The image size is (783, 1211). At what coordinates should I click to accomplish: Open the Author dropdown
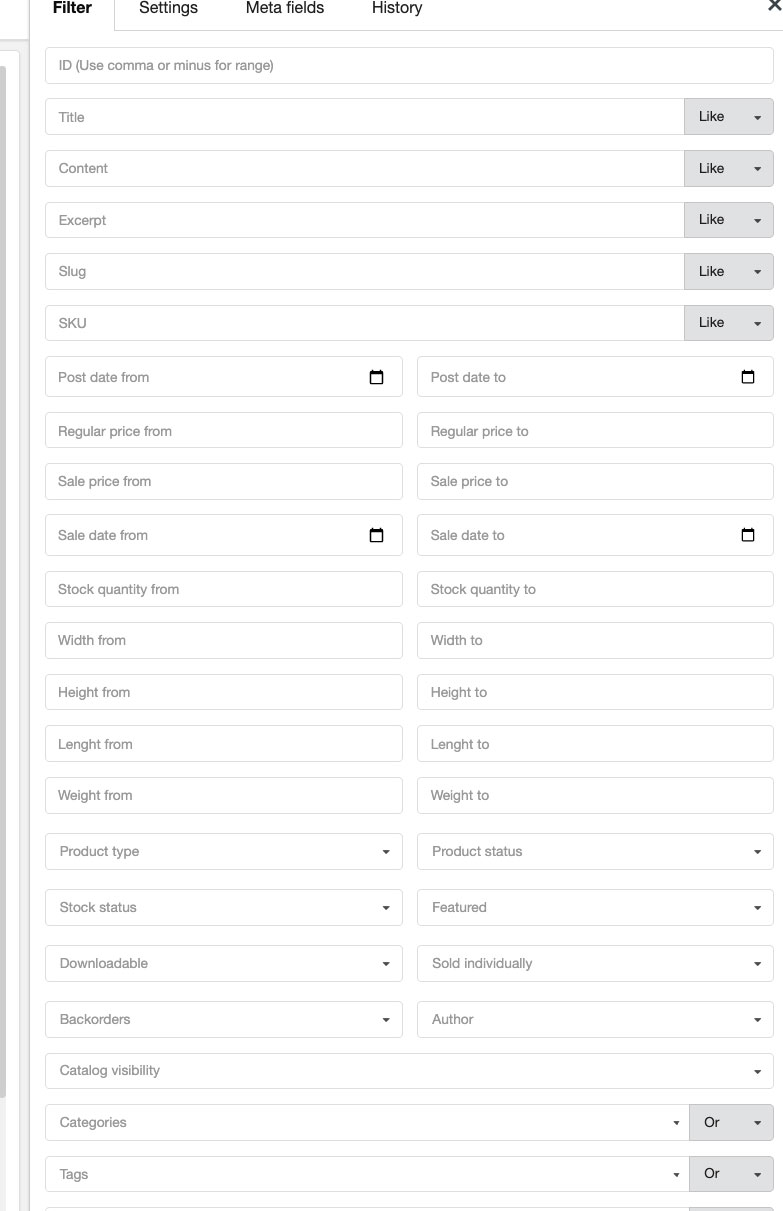759,1019
